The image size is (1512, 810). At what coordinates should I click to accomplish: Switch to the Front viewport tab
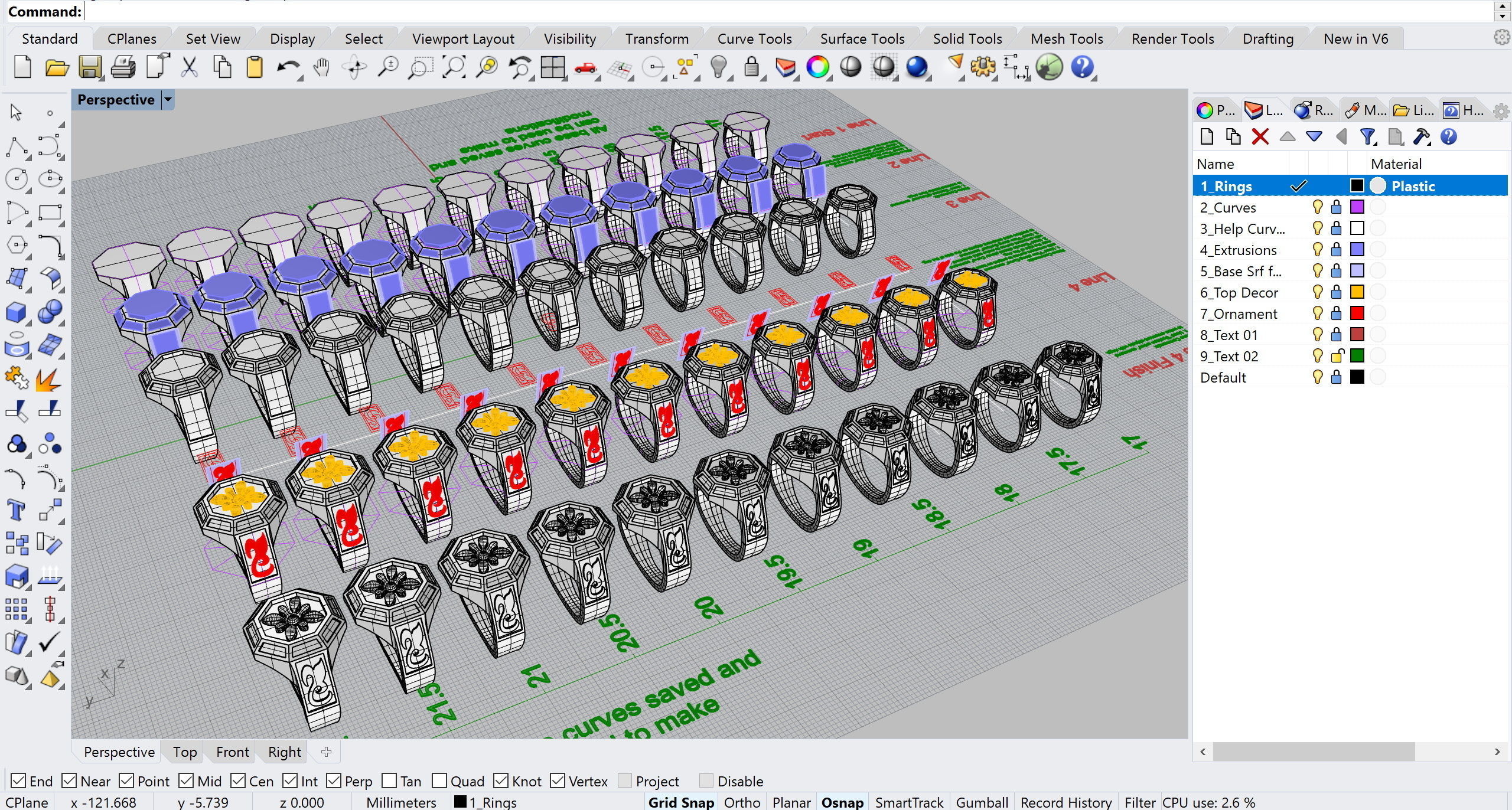click(232, 752)
